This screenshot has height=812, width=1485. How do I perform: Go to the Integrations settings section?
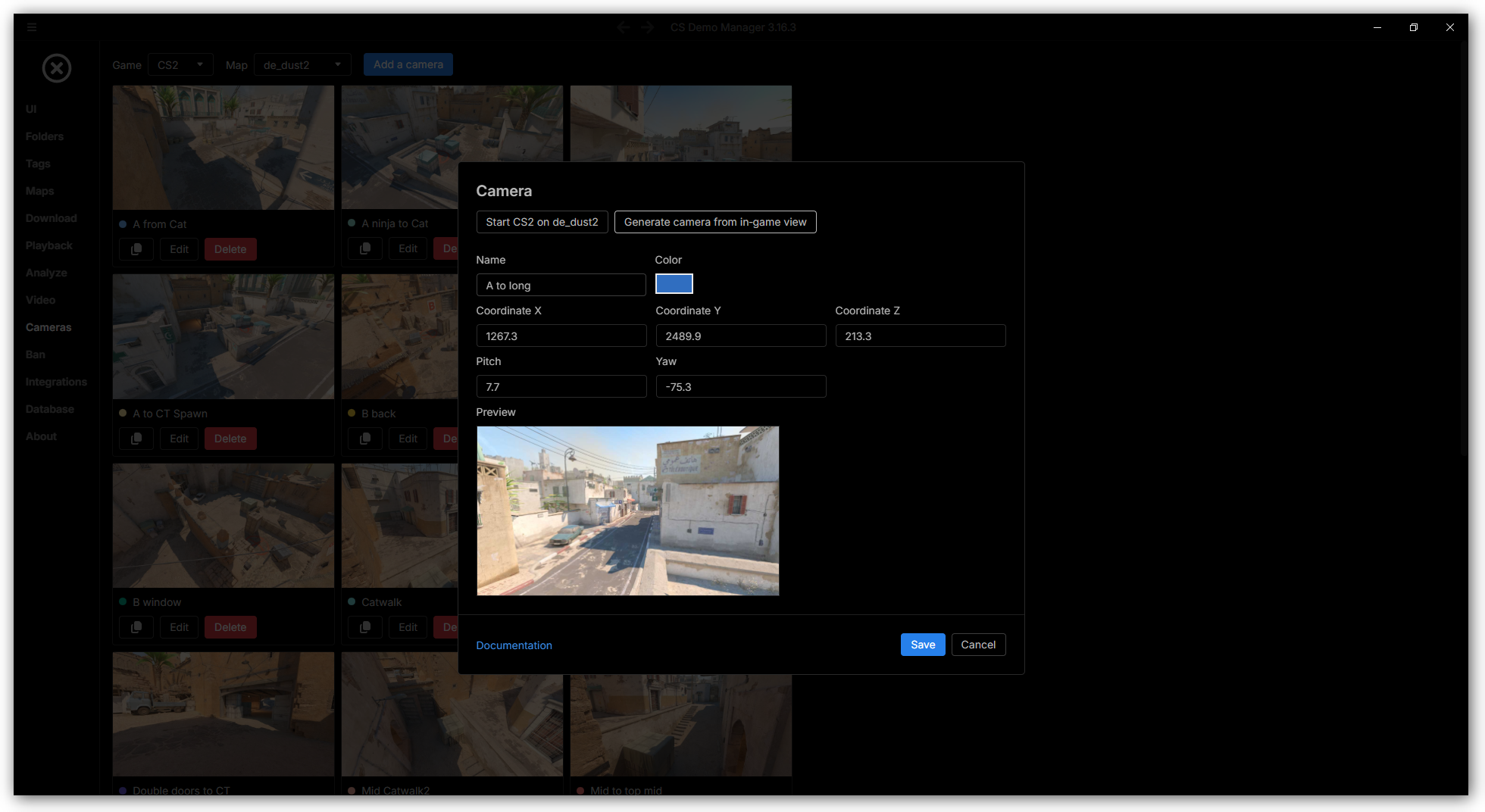pyautogui.click(x=56, y=382)
